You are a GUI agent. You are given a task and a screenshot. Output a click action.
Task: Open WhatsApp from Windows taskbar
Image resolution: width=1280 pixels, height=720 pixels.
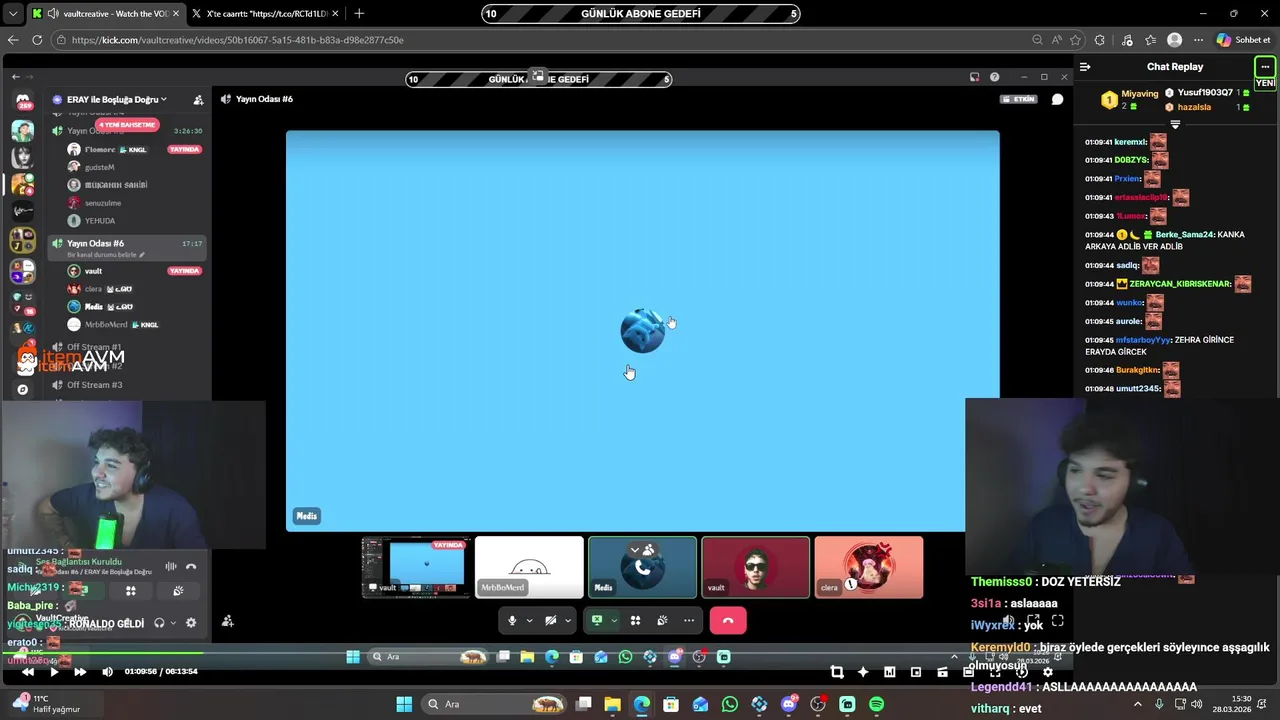coord(730,705)
